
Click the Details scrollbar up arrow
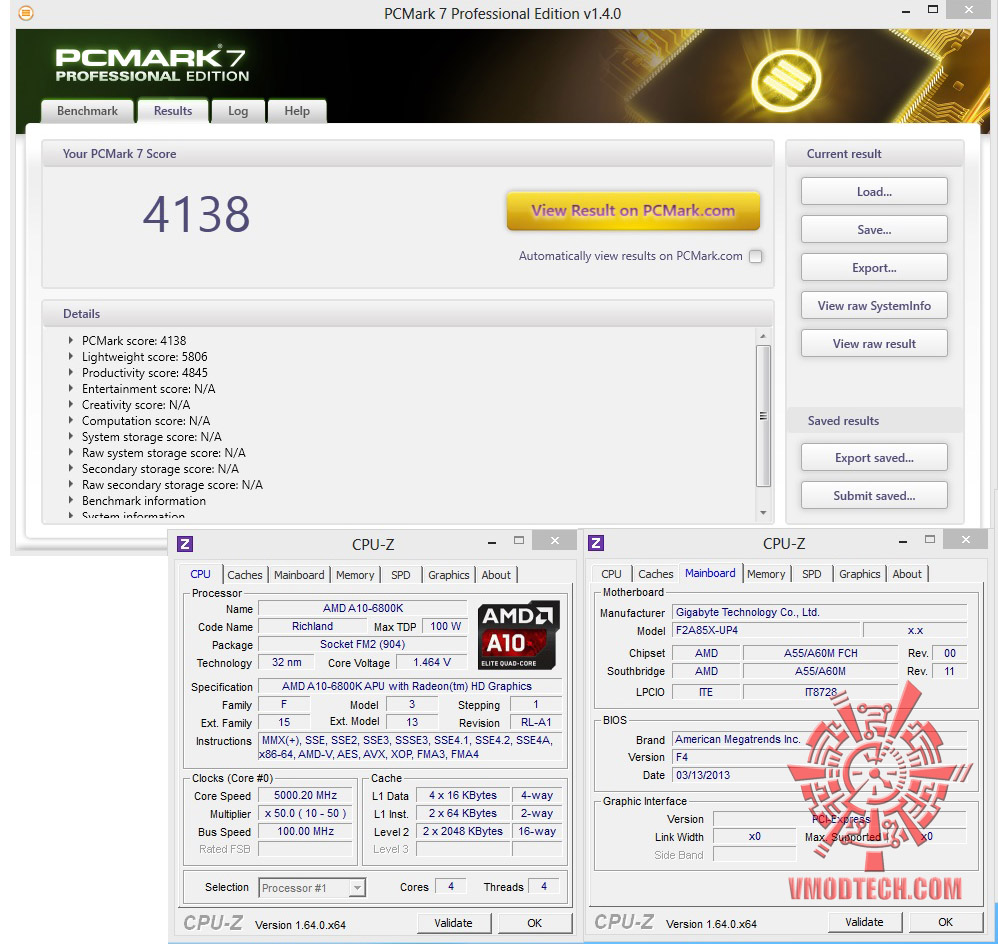click(763, 336)
